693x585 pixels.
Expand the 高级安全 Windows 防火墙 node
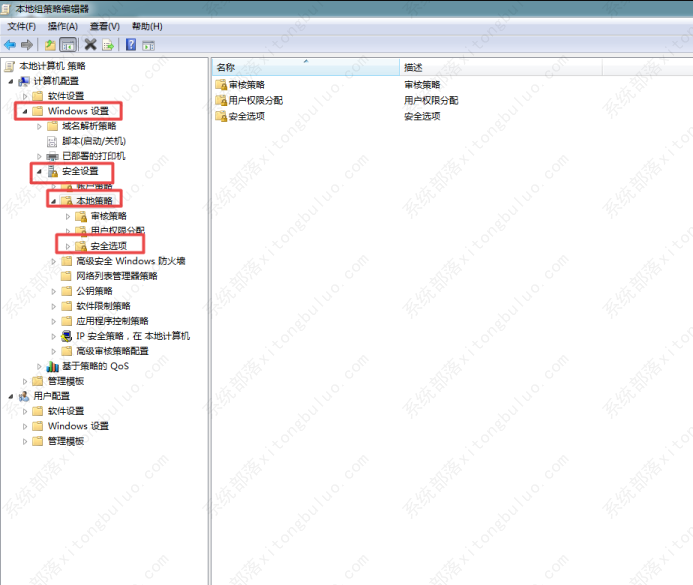(x=54, y=261)
